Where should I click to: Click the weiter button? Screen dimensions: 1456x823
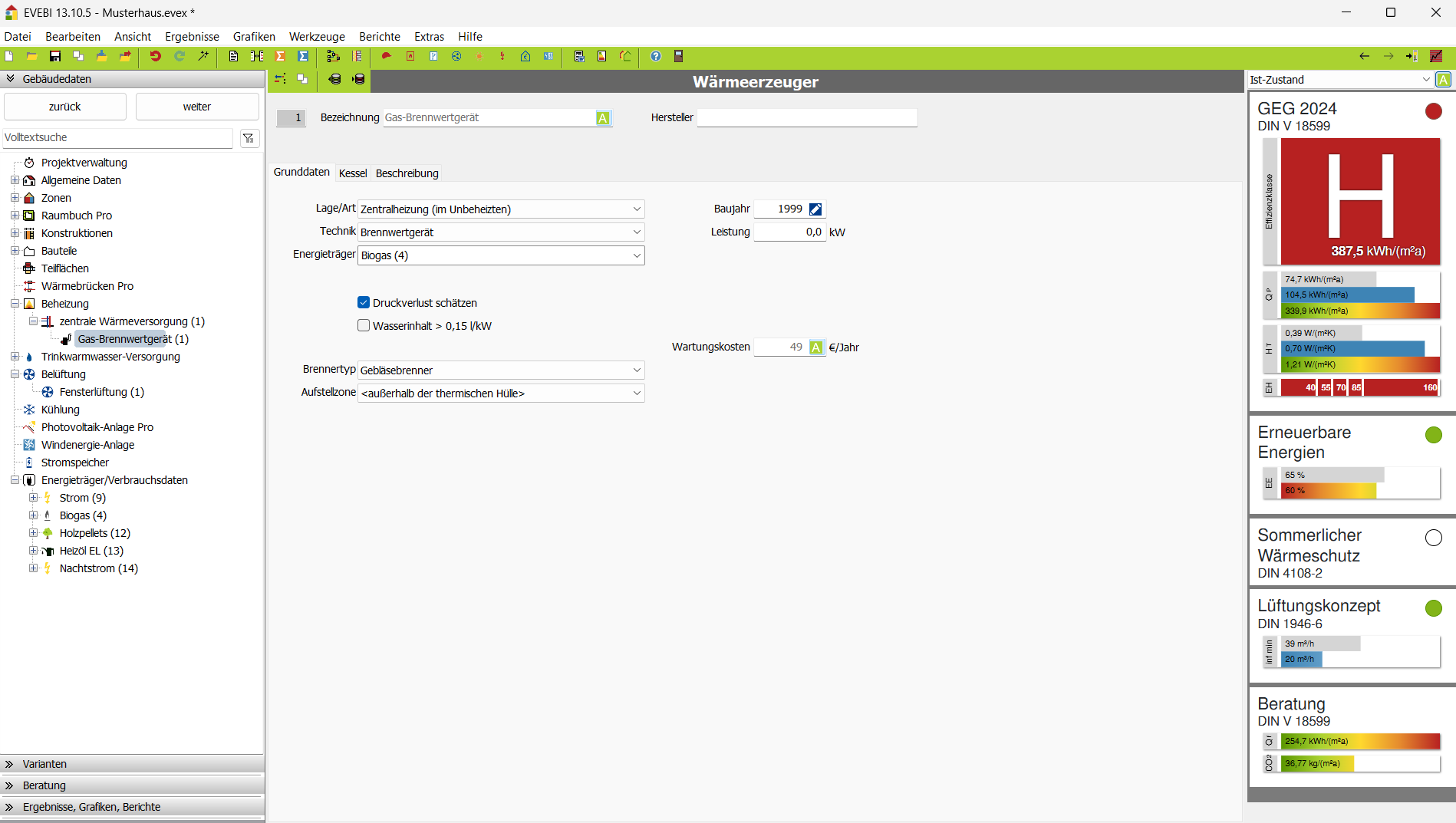197,107
